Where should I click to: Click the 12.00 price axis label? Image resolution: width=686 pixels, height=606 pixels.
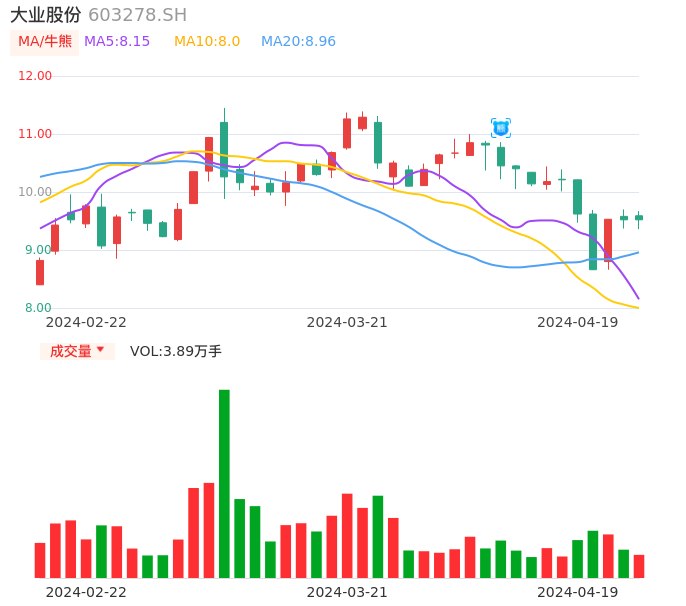click(x=36, y=76)
